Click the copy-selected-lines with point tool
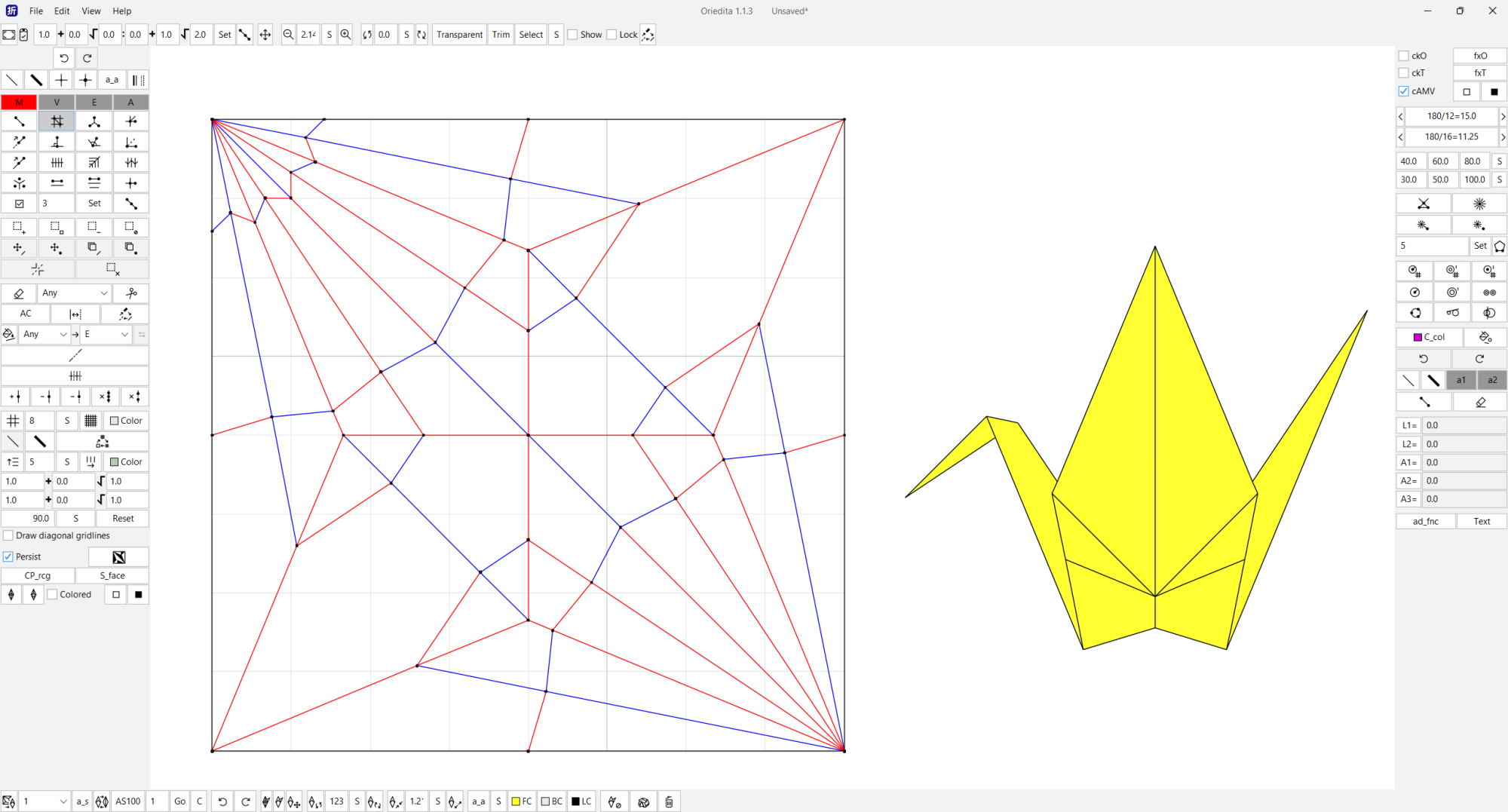This screenshot has height=812, width=1508. pyautogui.click(x=131, y=247)
